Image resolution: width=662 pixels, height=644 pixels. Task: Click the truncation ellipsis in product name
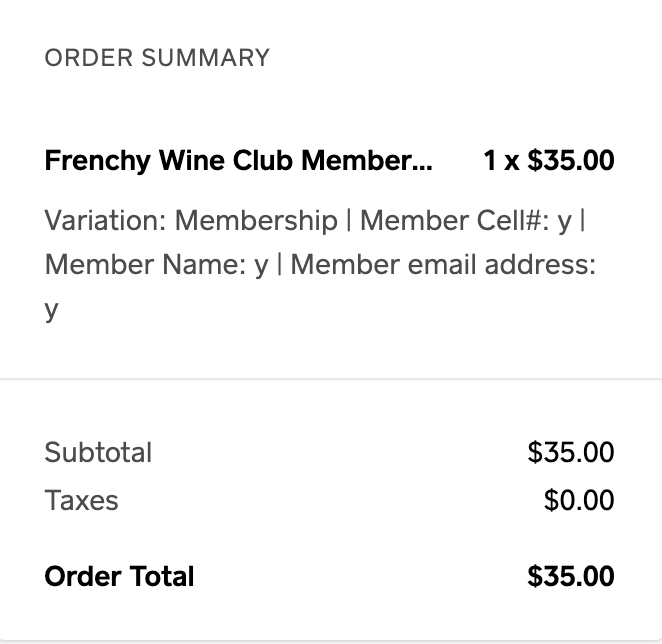[x=423, y=165]
